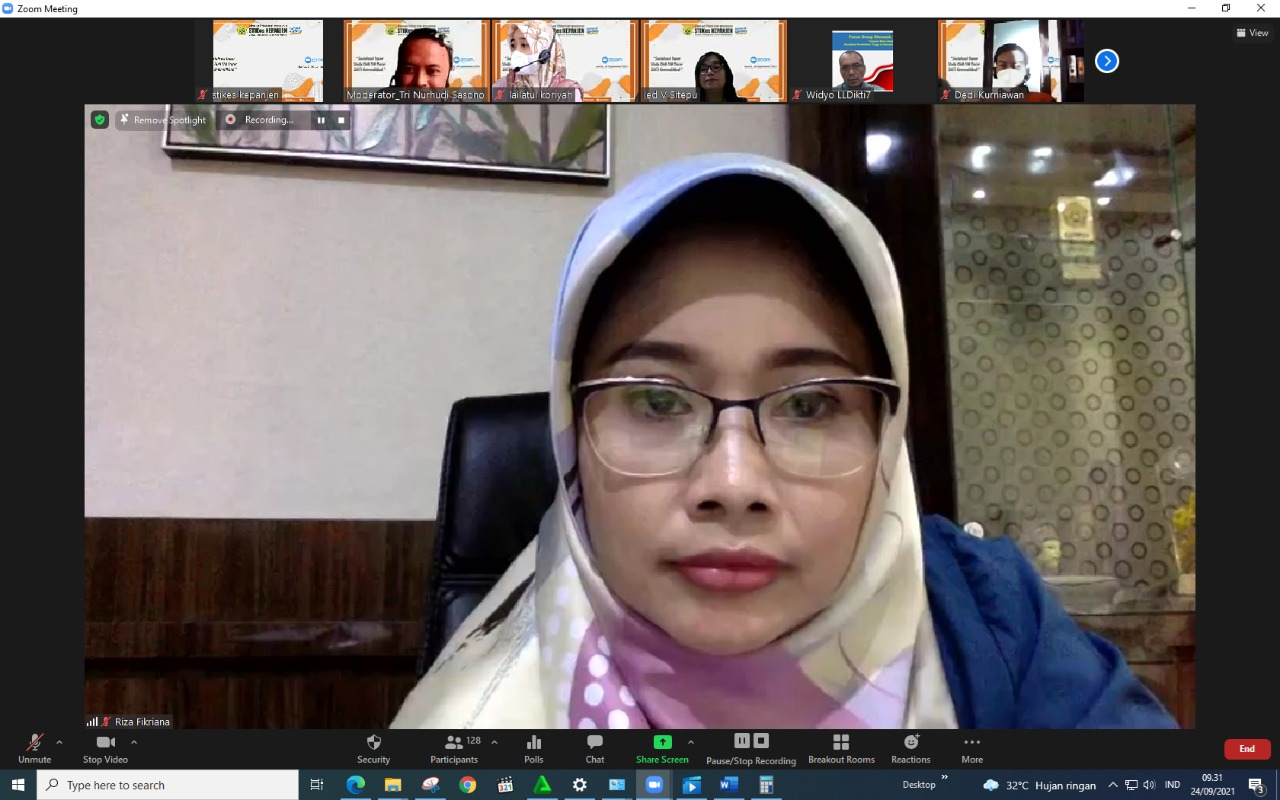
Task: Open the Reactions menu
Action: 910,748
